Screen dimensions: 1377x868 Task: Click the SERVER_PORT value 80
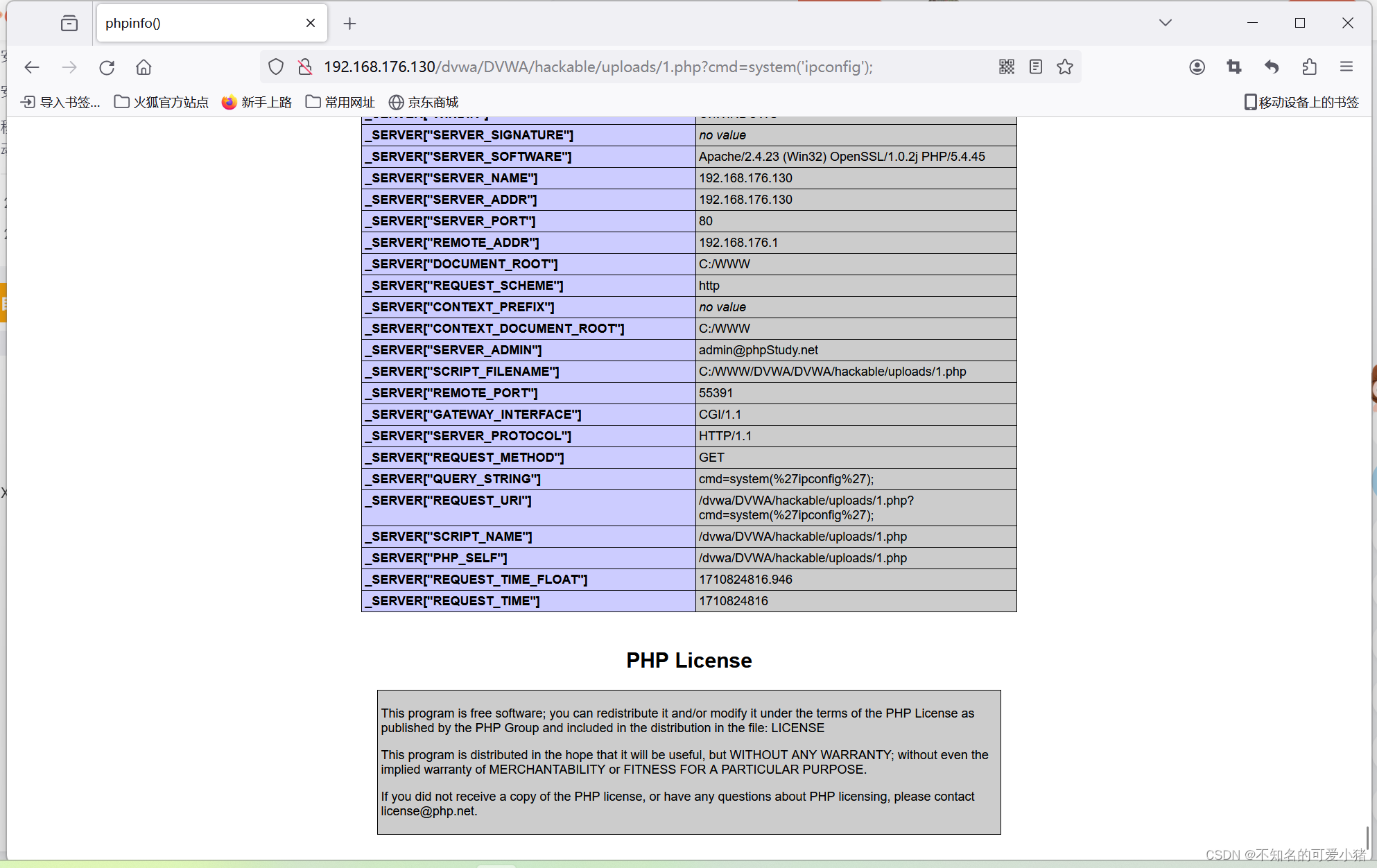(x=706, y=221)
